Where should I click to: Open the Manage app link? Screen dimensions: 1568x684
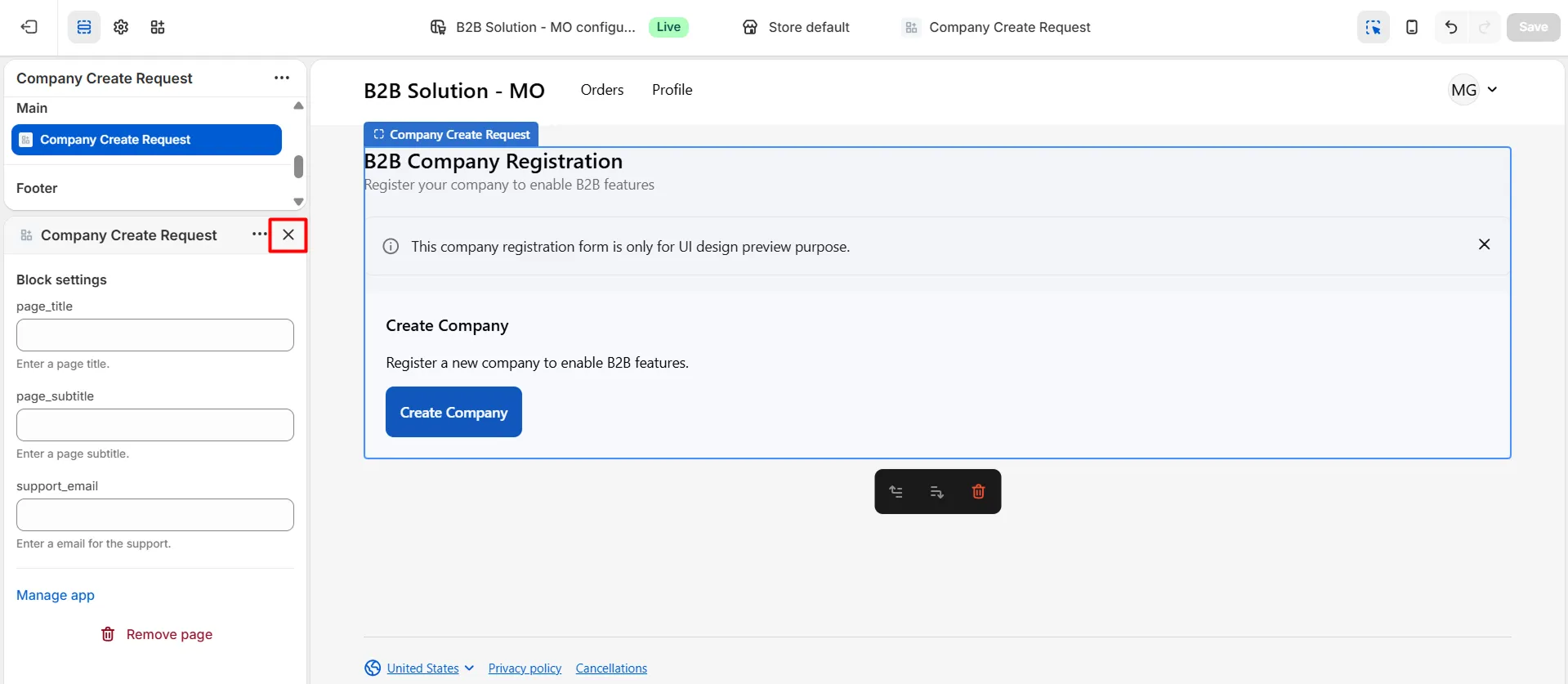click(x=56, y=595)
